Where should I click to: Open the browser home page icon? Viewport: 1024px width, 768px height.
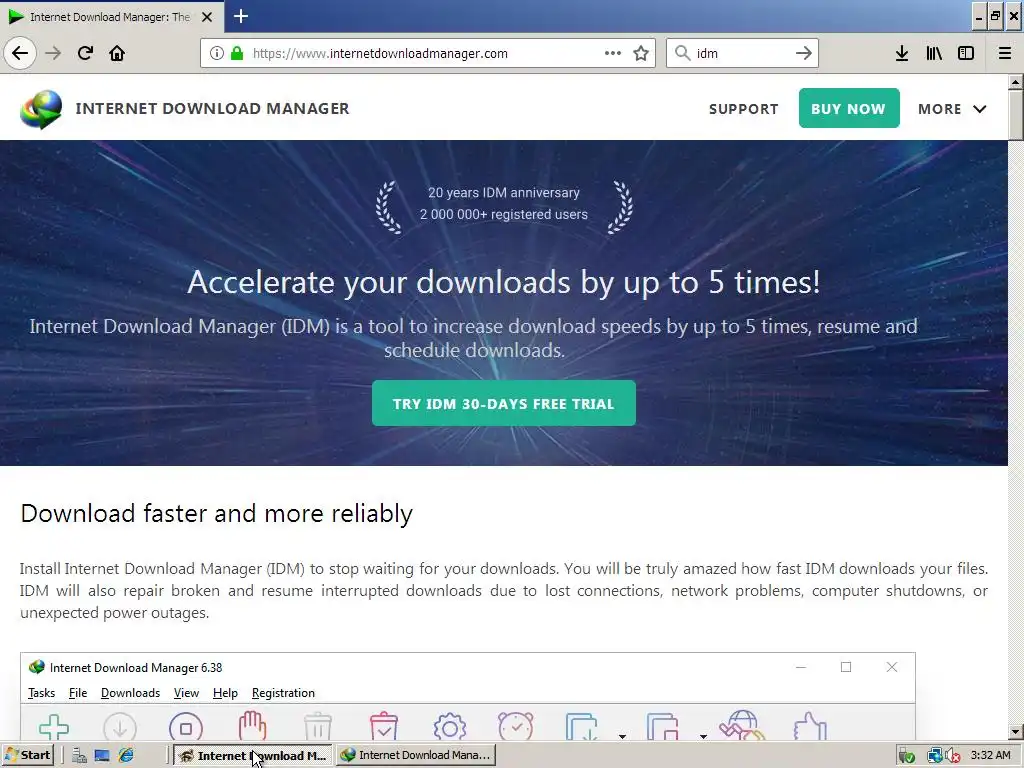117,53
